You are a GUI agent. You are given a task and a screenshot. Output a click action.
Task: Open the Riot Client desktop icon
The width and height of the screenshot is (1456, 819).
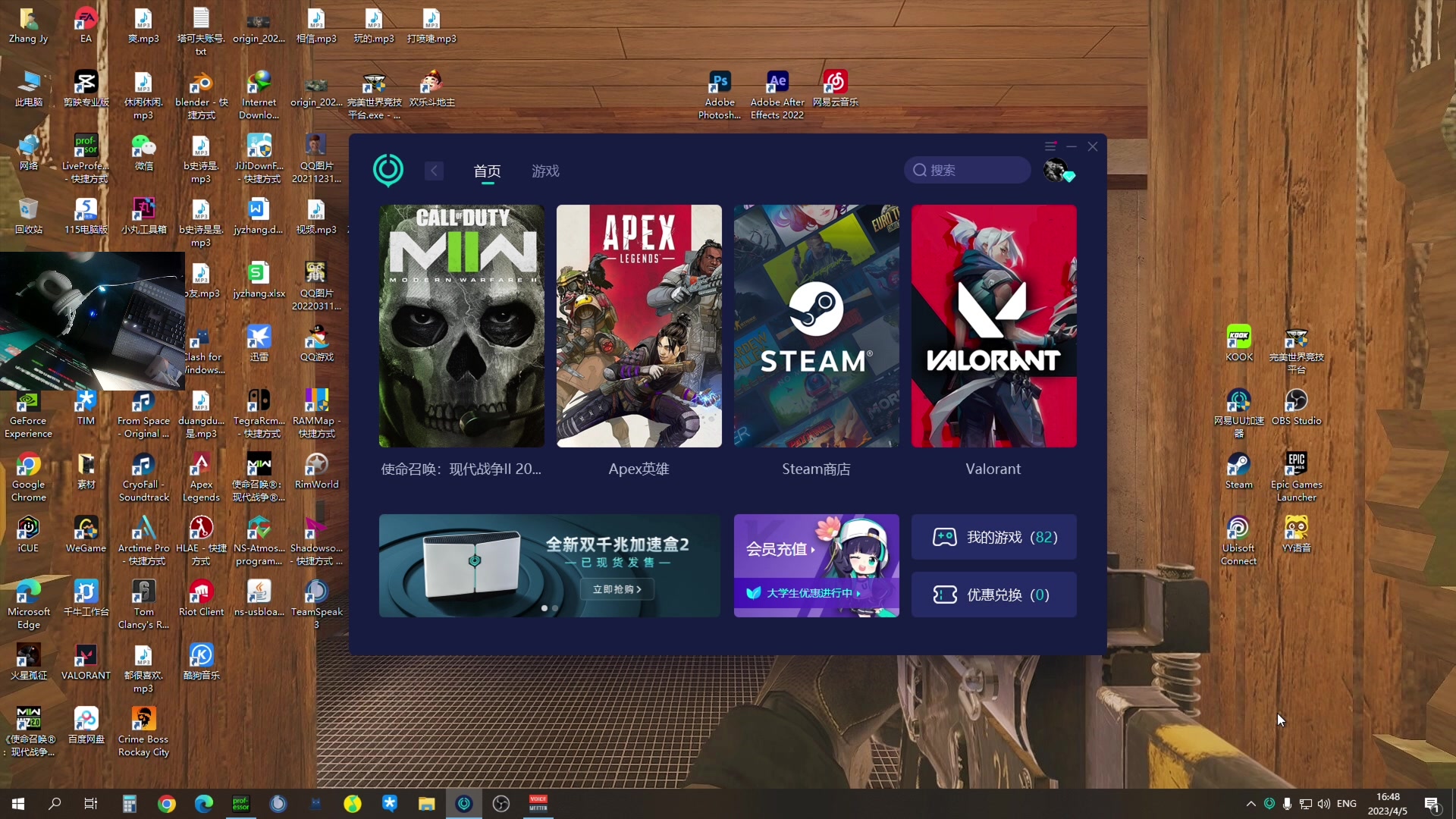pyautogui.click(x=201, y=598)
